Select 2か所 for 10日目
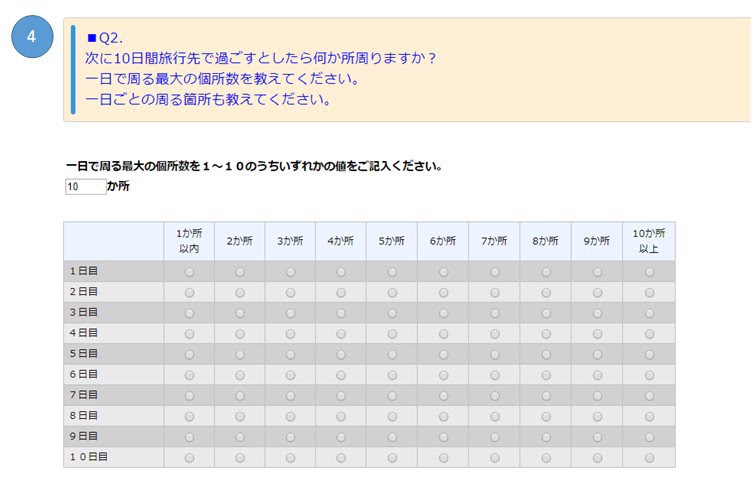The width and height of the screenshot is (753, 496). (x=240, y=458)
